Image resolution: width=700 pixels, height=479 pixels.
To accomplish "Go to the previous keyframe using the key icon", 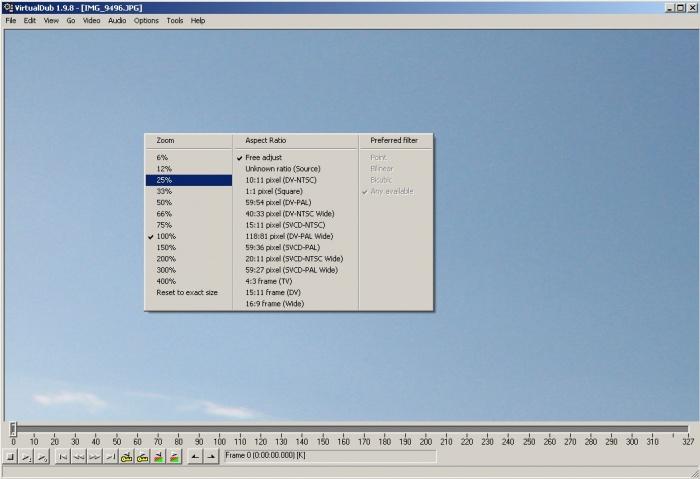I will point(127,457).
